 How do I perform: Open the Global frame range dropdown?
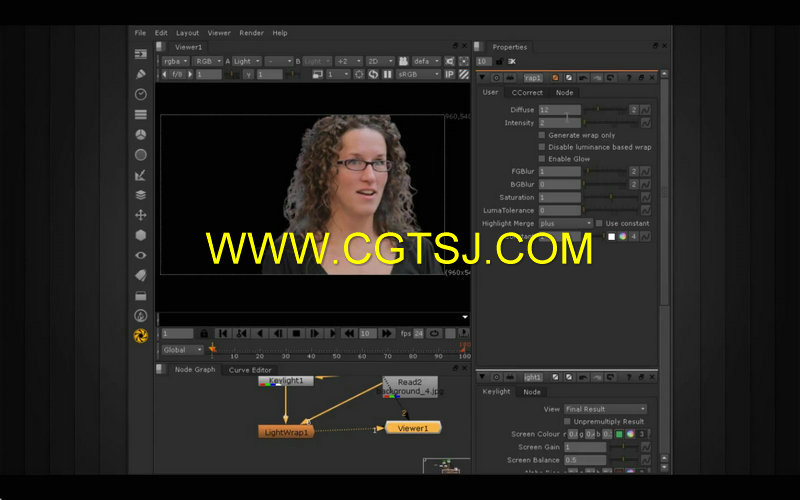click(183, 350)
